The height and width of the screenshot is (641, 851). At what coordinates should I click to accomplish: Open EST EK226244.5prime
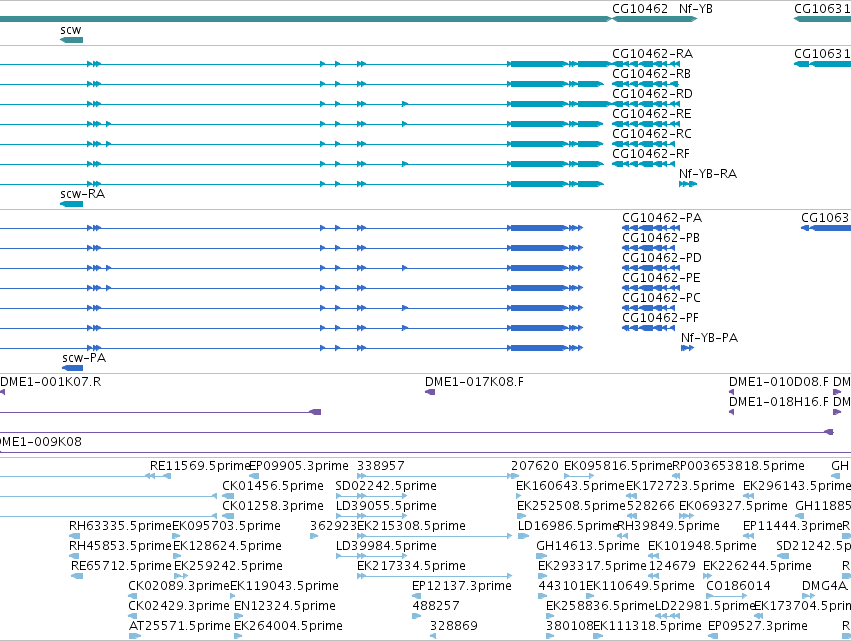757,567
